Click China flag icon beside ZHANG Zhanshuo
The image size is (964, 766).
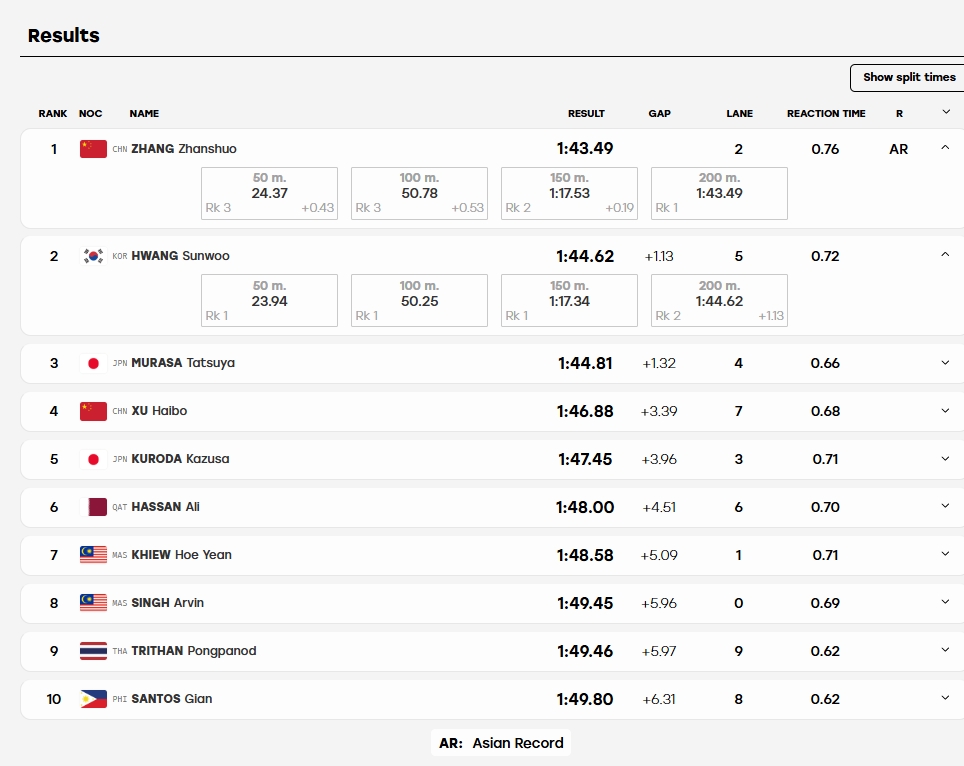point(93,149)
